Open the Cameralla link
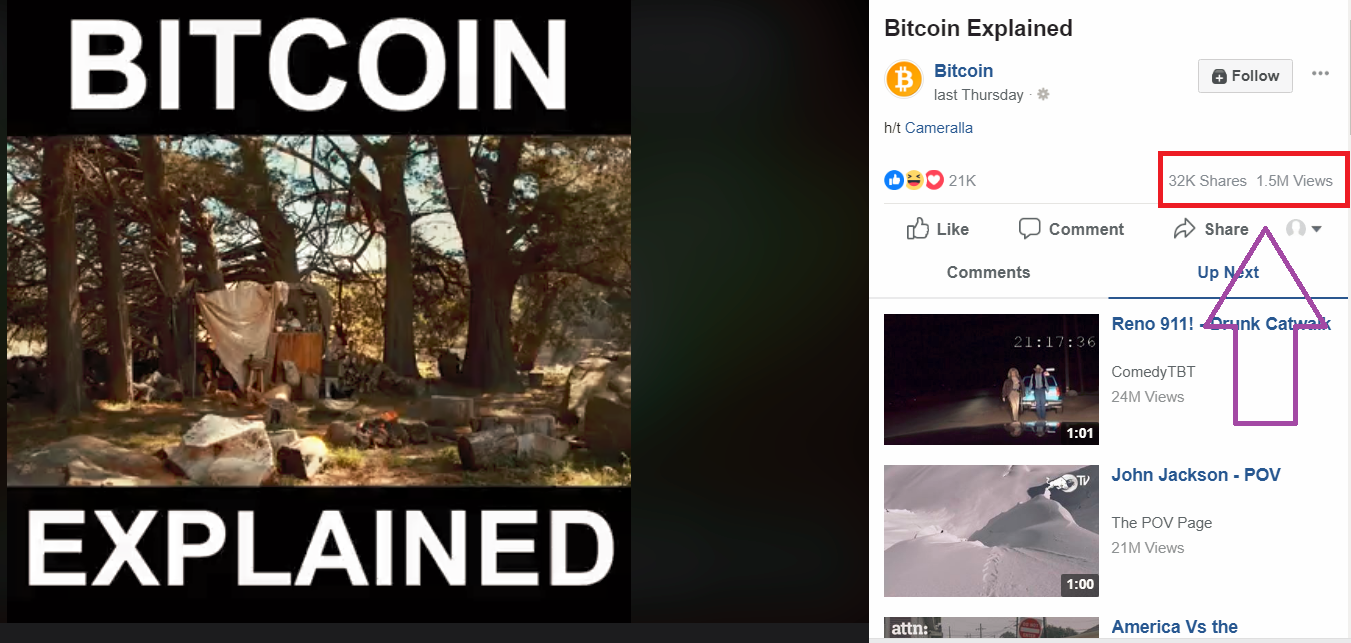 tap(939, 128)
